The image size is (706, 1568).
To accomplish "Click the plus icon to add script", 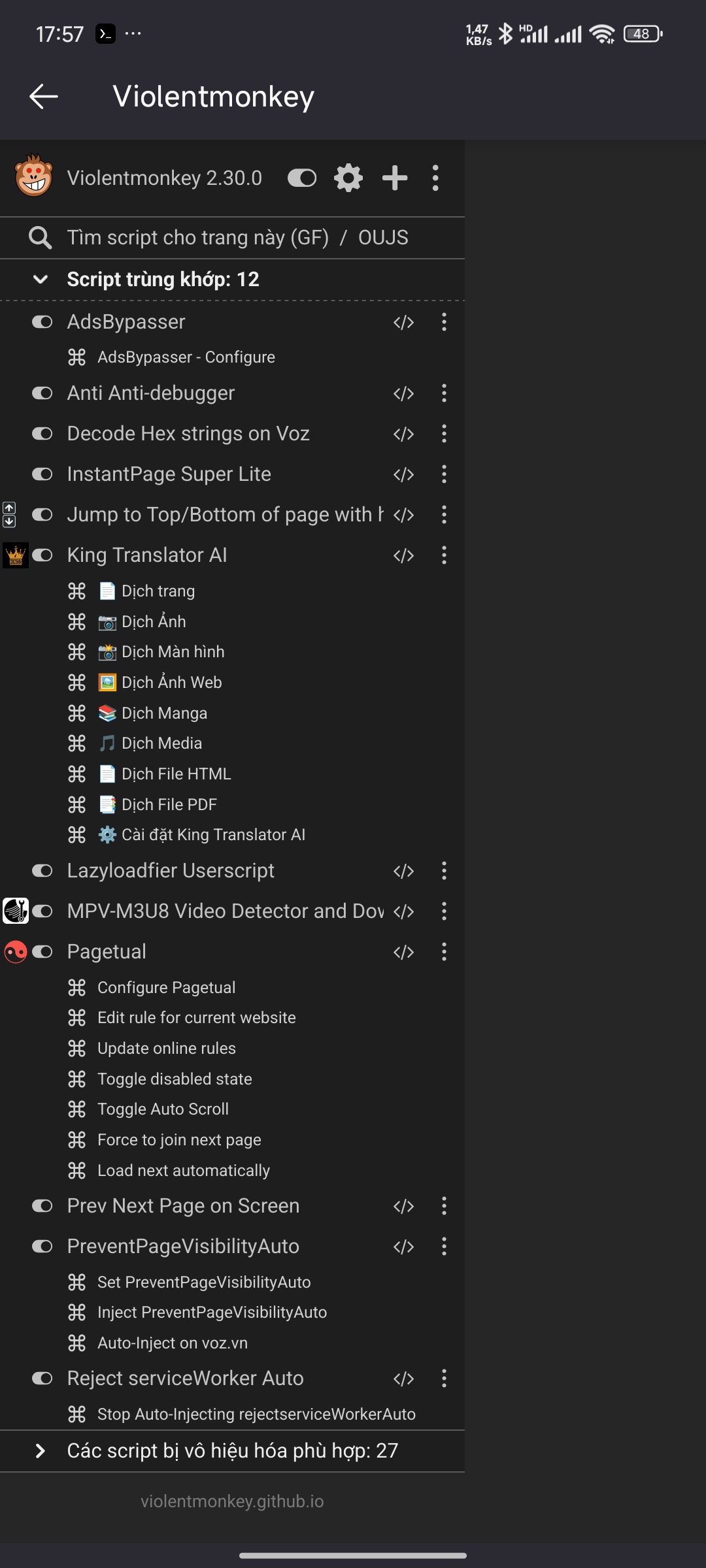I will coord(395,178).
